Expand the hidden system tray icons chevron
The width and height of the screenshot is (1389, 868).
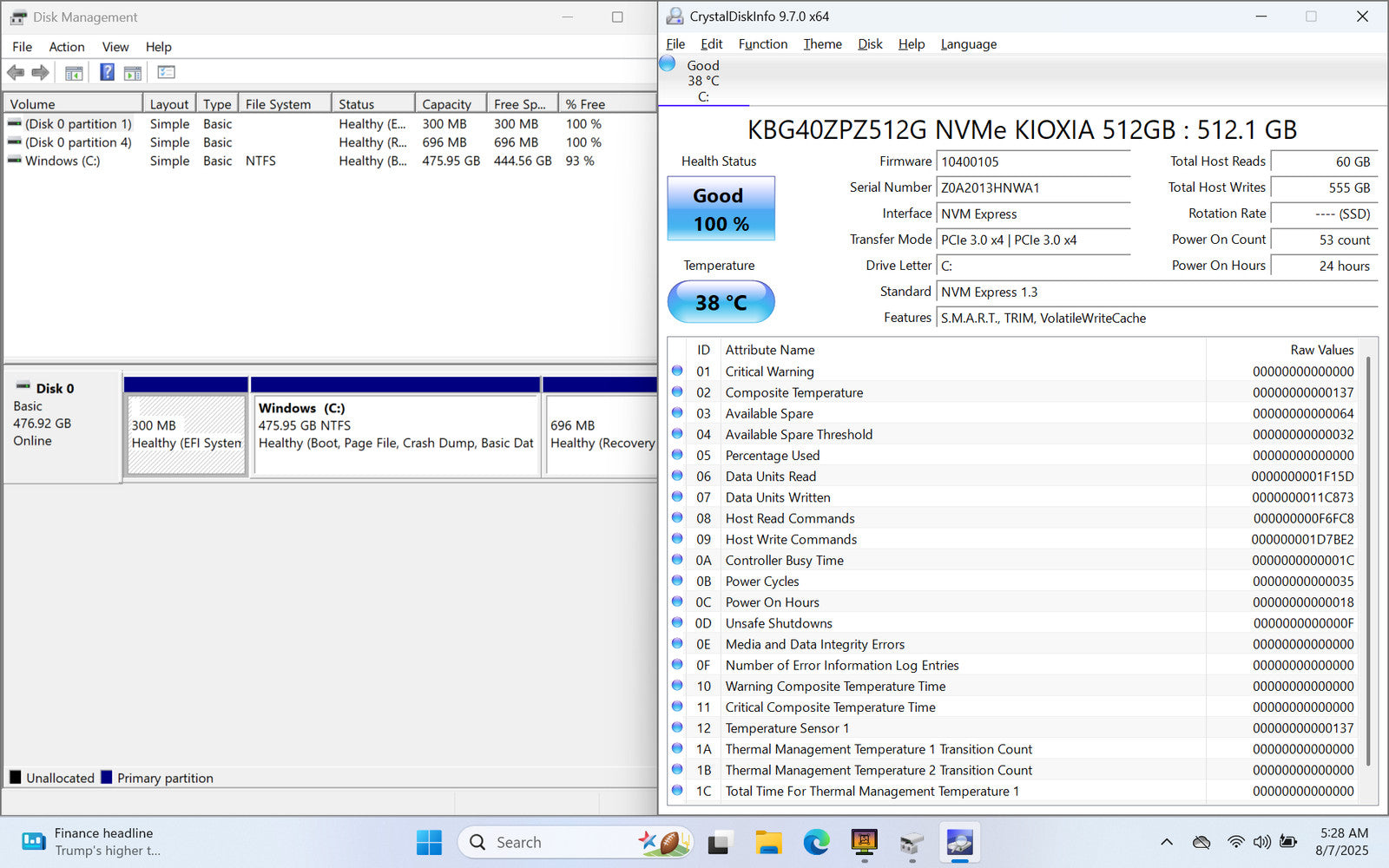[x=1167, y=842]
